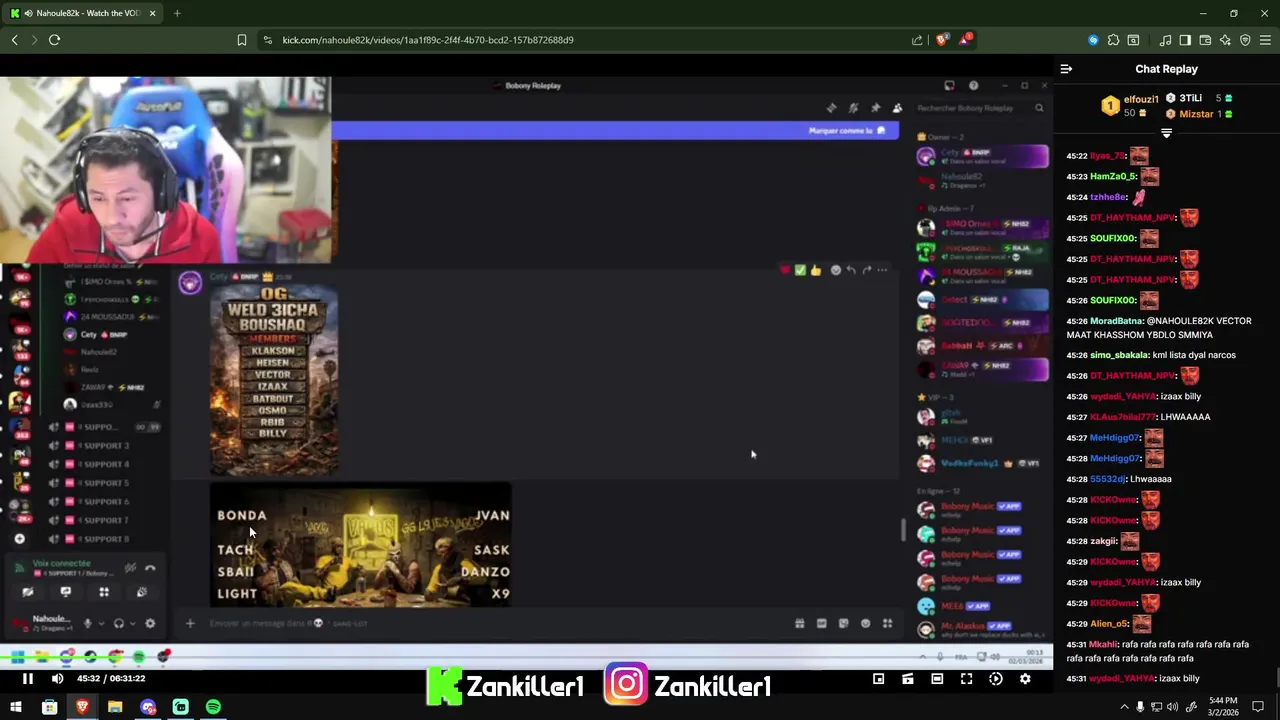
Task: Toggle the browser sidebar panel
Action: point(1185,40)
